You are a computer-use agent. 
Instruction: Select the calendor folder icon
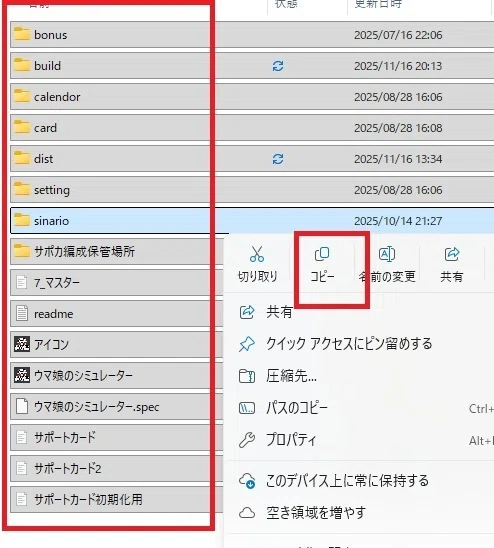[x=22, y=96]
